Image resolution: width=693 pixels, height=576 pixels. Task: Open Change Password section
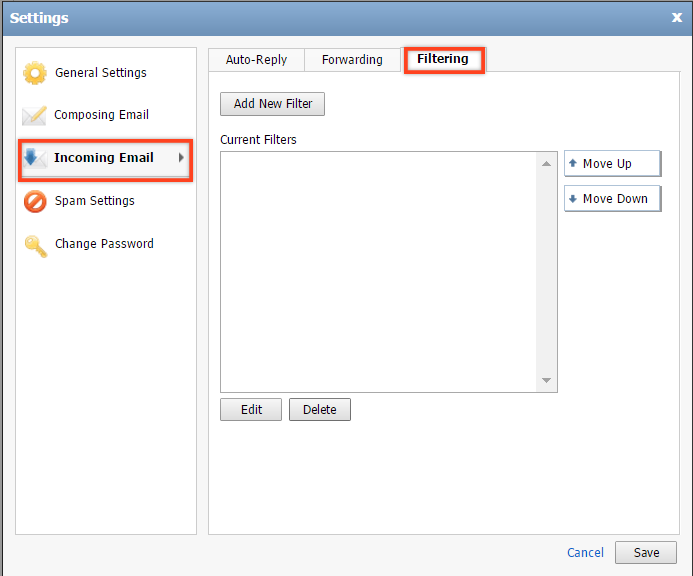(x=106, y=244)
